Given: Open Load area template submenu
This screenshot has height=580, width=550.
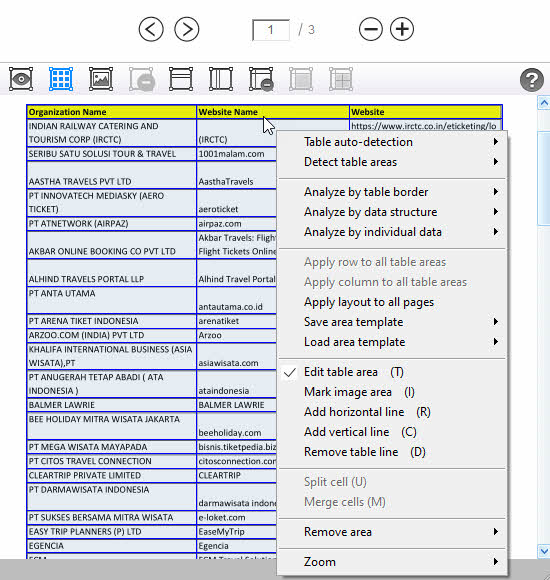Looking at the screenshot, I should pyautogui.click(x=392, y=342).
